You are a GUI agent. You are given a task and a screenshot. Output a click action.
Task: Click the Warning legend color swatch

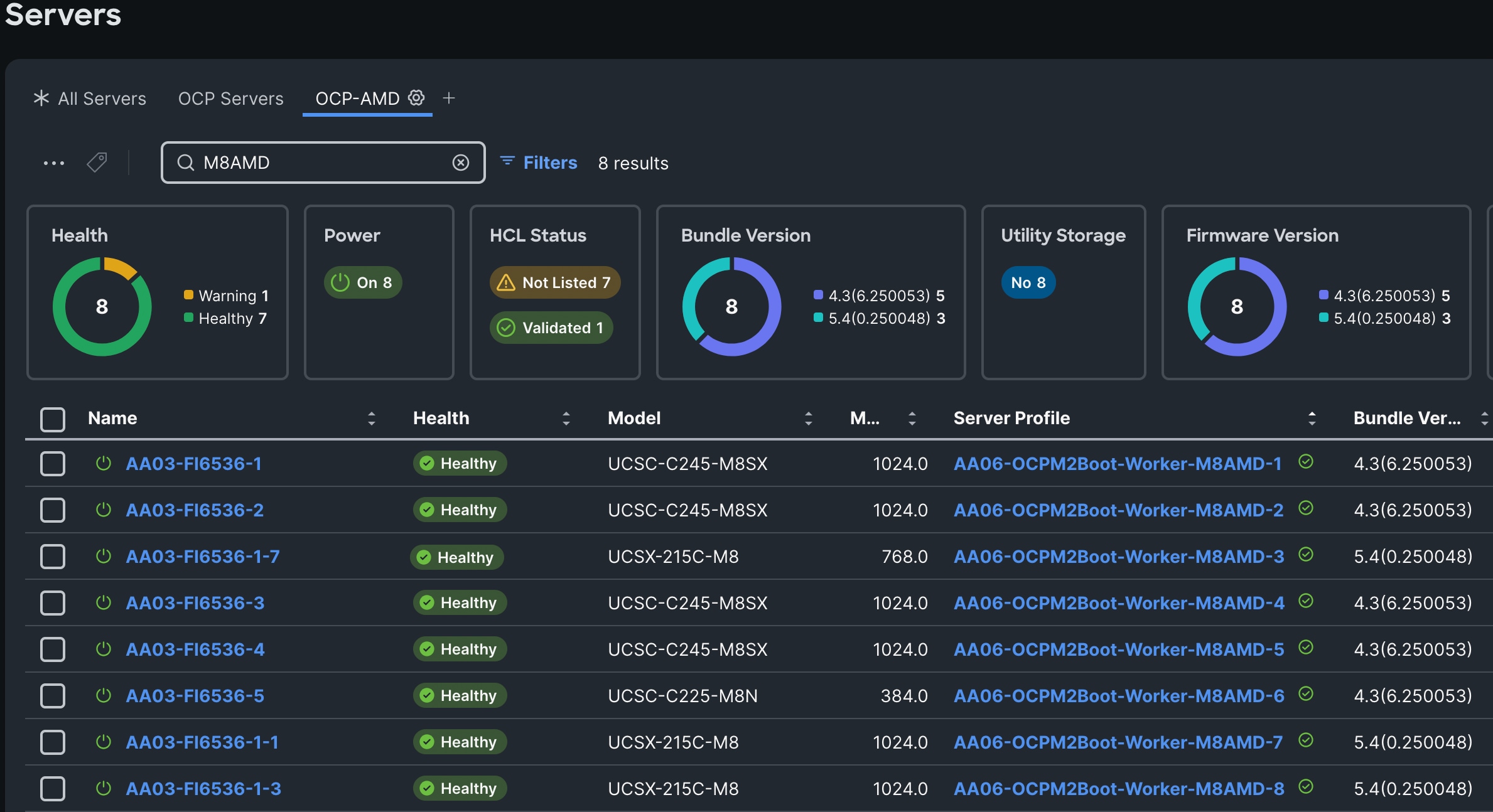[188, 295]
